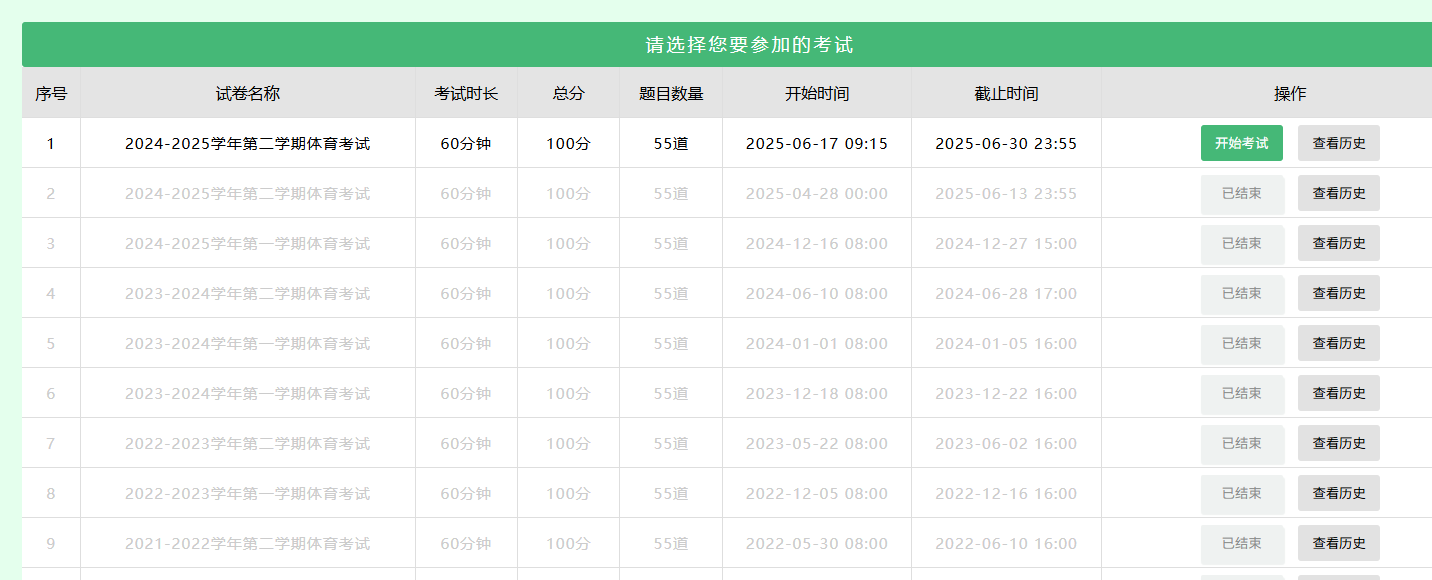The image size is (1432, 580).
Task: Click 已结束 for the exam ending 2022-06-10
Action: [x=1242, y=543]
